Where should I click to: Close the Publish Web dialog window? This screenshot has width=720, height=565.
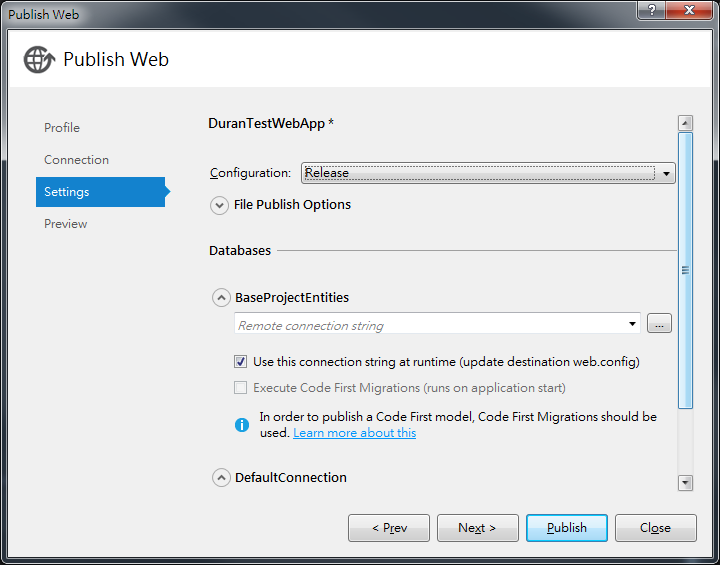[x=689, y=10]
